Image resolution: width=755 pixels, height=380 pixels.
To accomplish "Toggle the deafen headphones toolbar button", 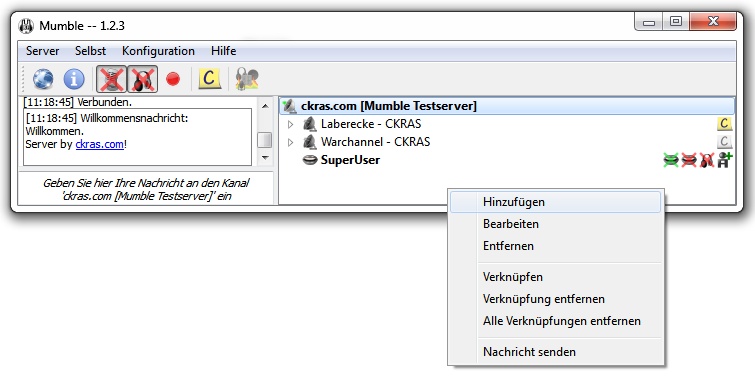I will click(x=143, y=79).
